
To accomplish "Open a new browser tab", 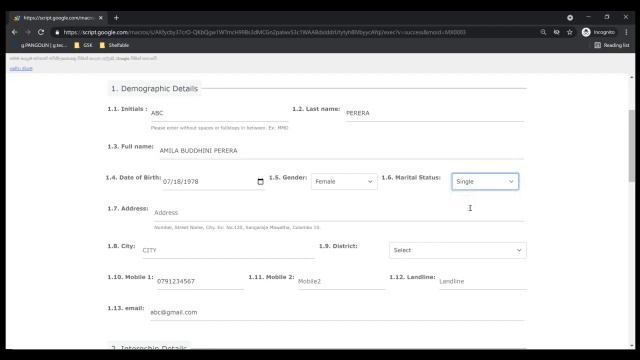I will 116,18.
